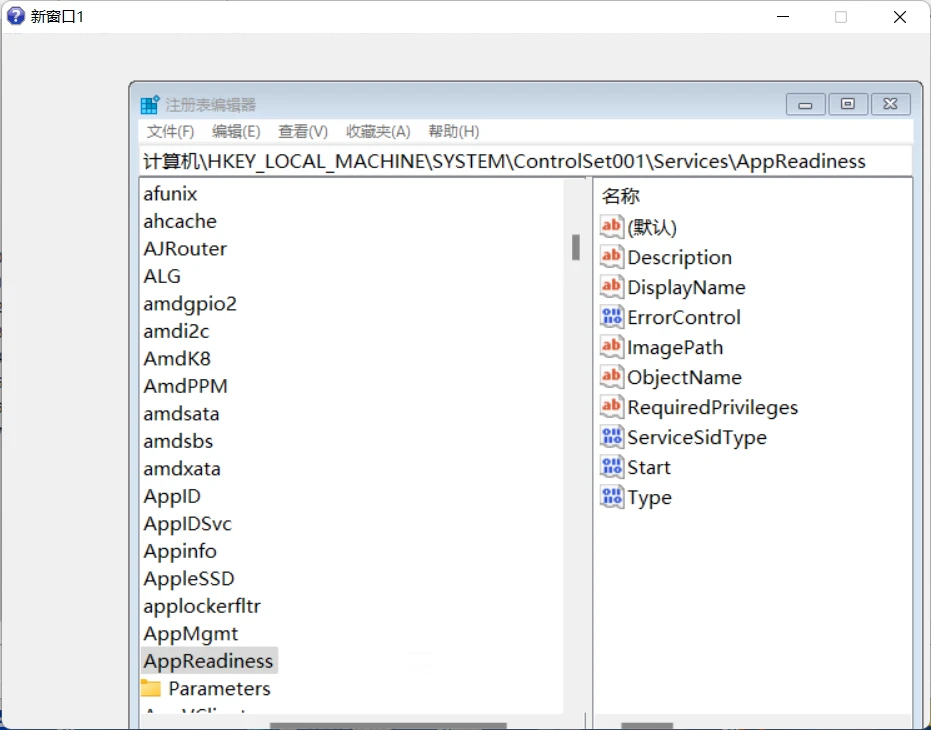Select the AppleSSD key
This screenshot has height=730, width=931.
[189, 579]
